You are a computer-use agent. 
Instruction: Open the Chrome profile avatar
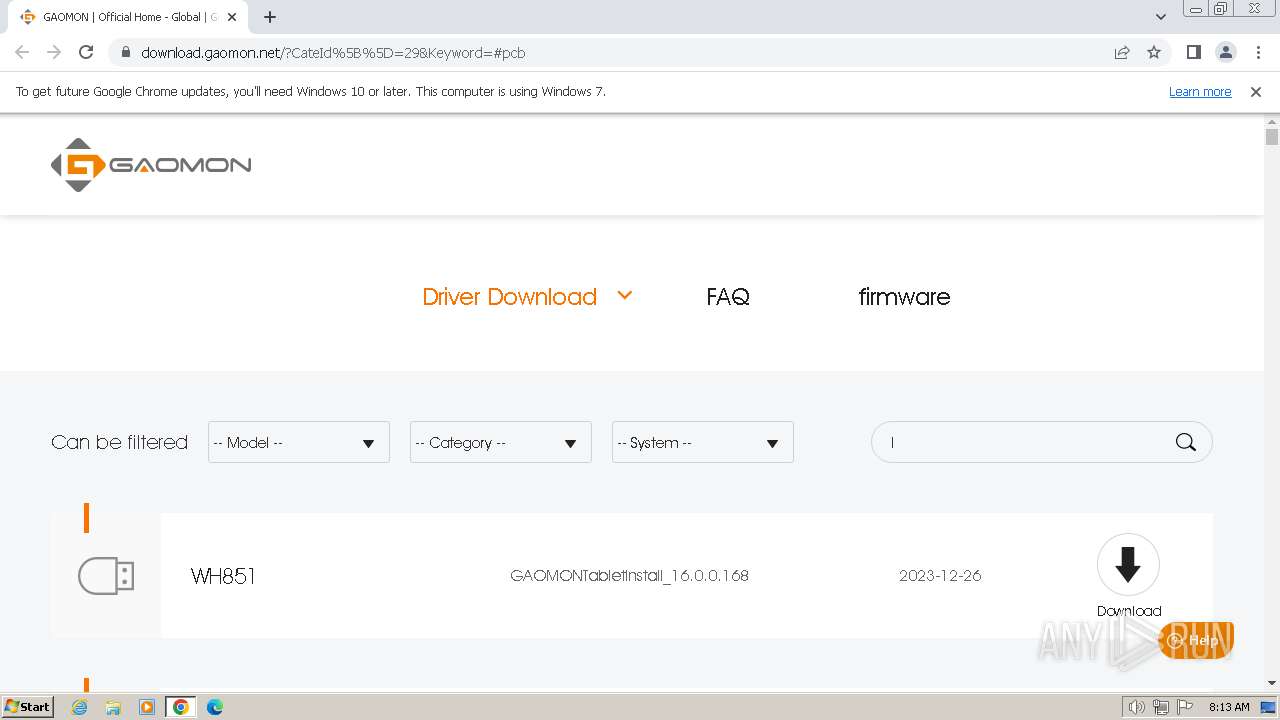(x=1226, y=52)
